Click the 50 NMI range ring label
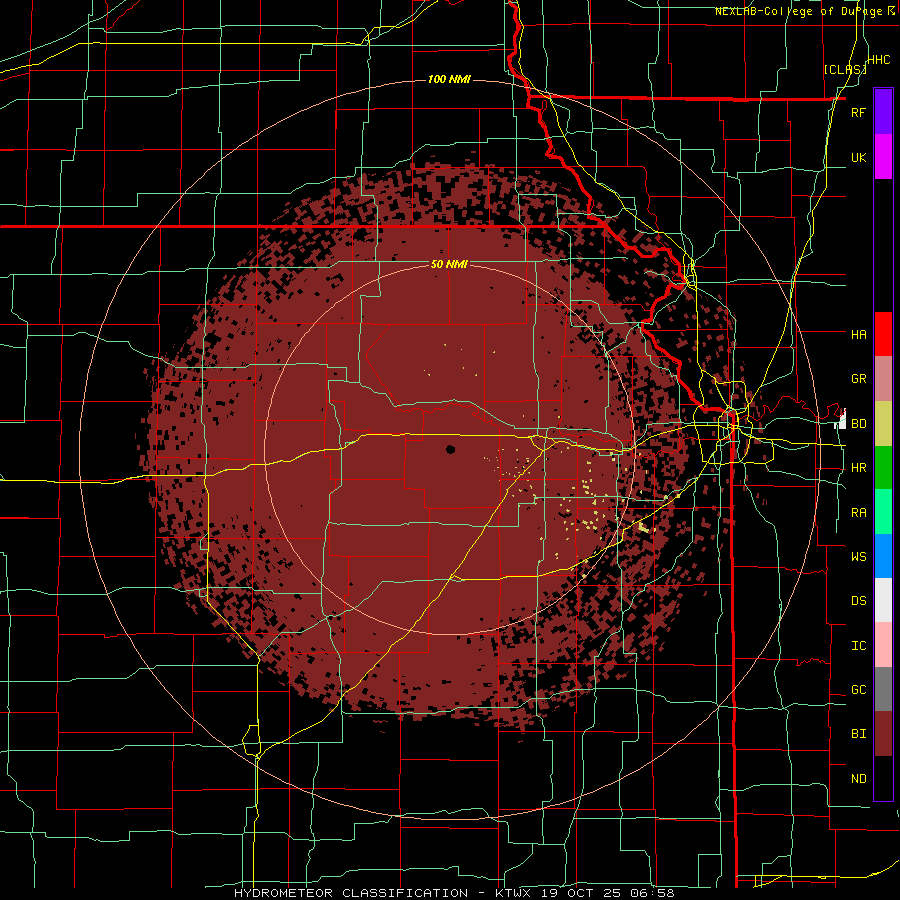The width and height of the screenshot is (900, 900). 449,265
